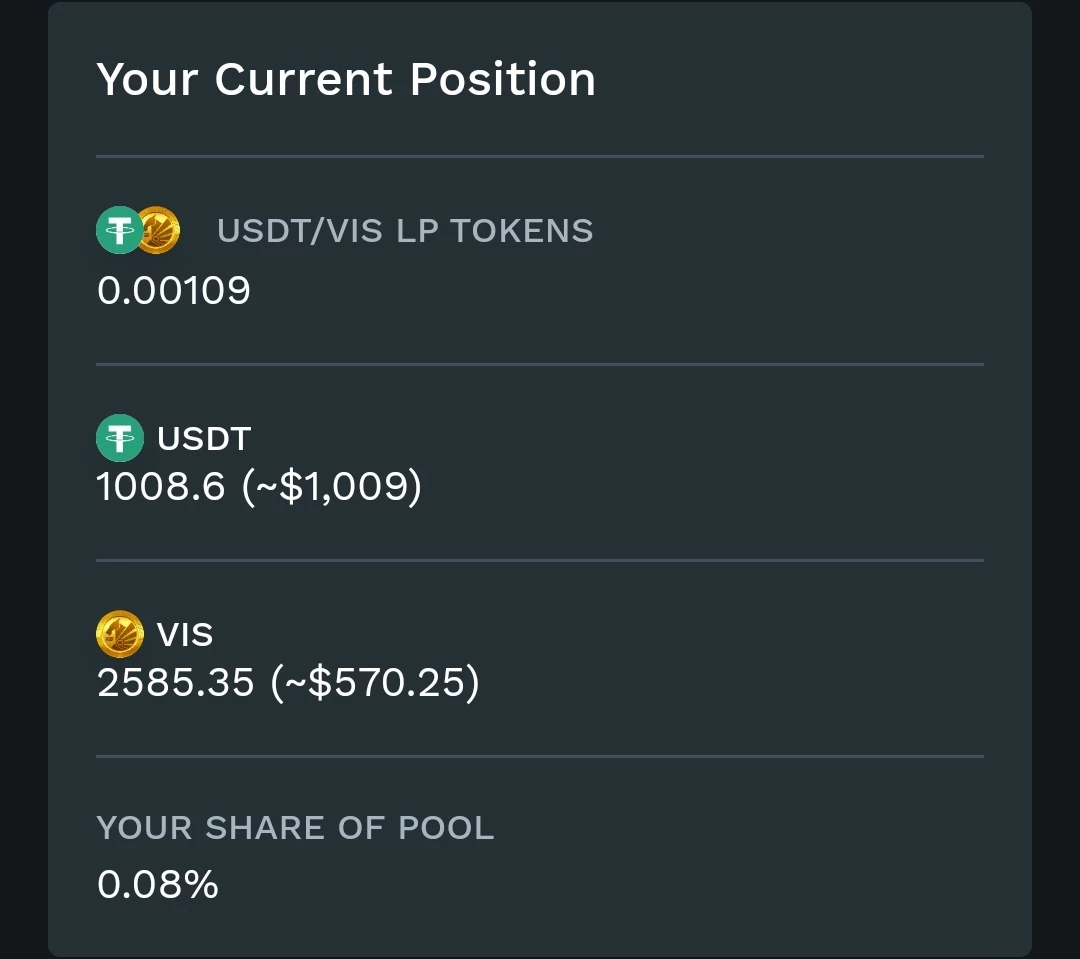Click the divider between USDT and VIS rows

tap(540, 561)
